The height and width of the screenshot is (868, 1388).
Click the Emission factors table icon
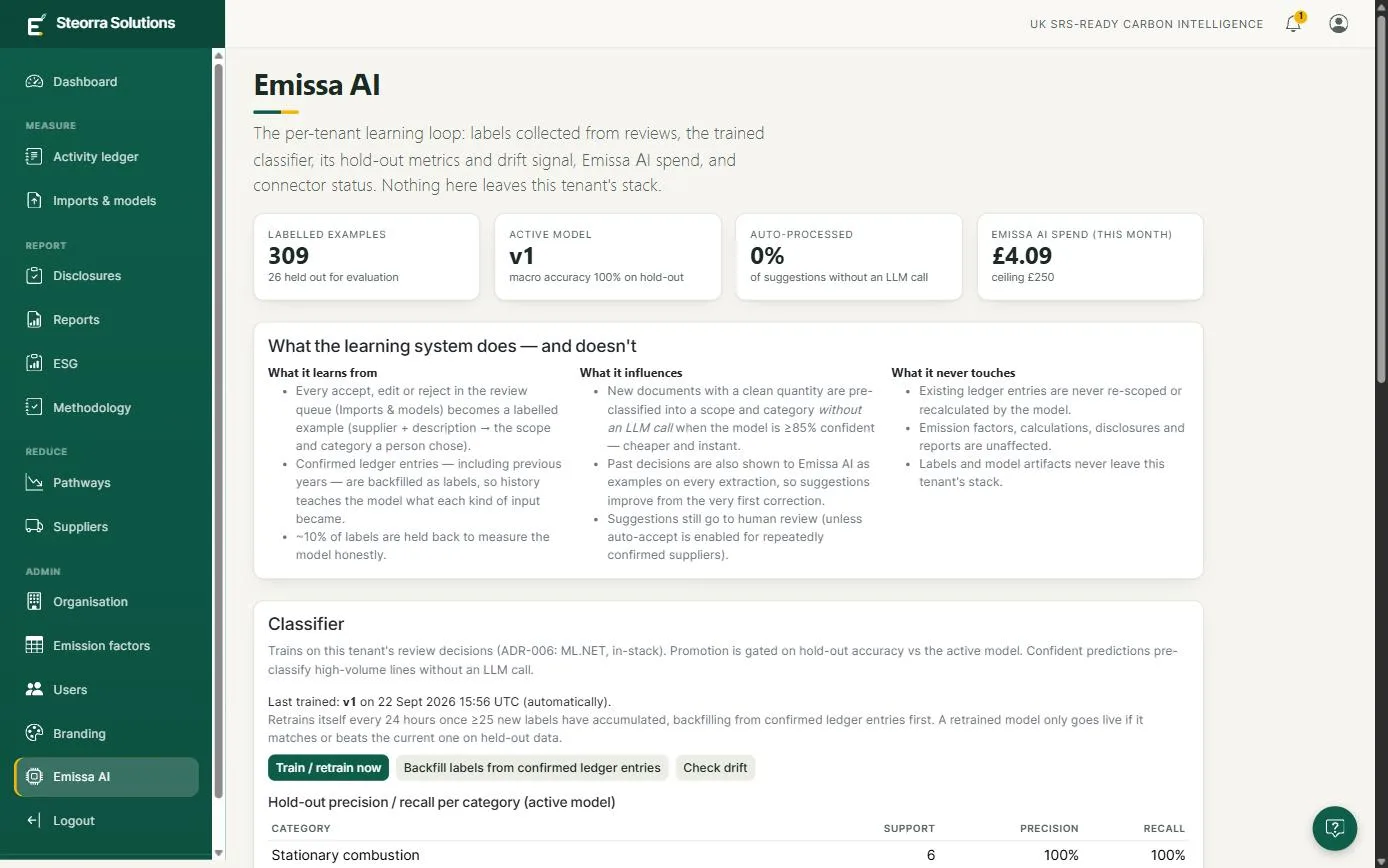tap(34, 646)
